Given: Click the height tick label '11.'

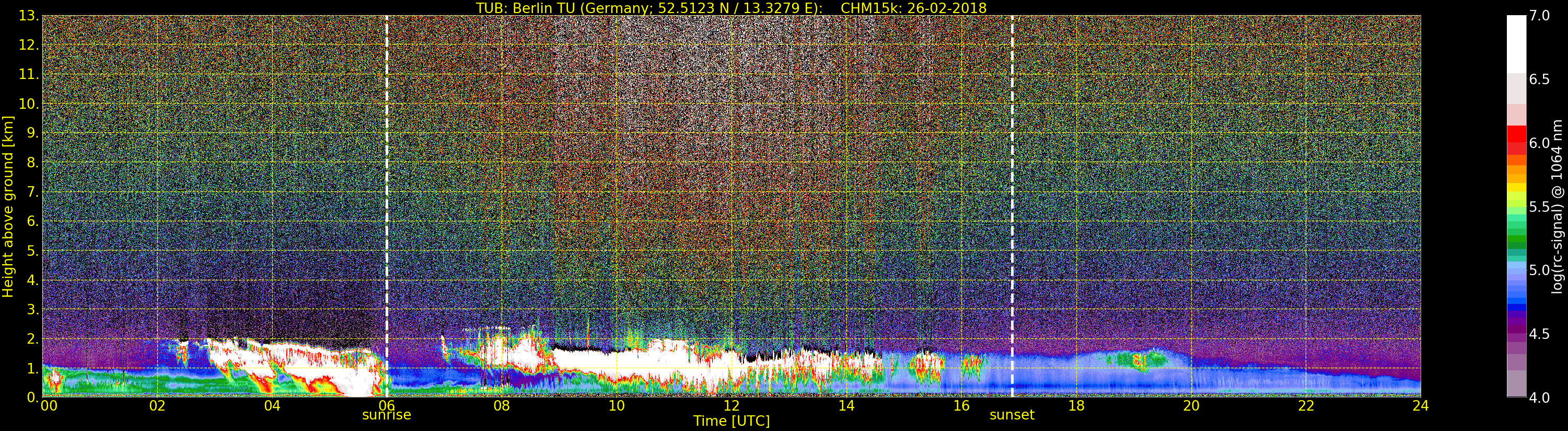Looking at the screenshot, I should [29, 74].
